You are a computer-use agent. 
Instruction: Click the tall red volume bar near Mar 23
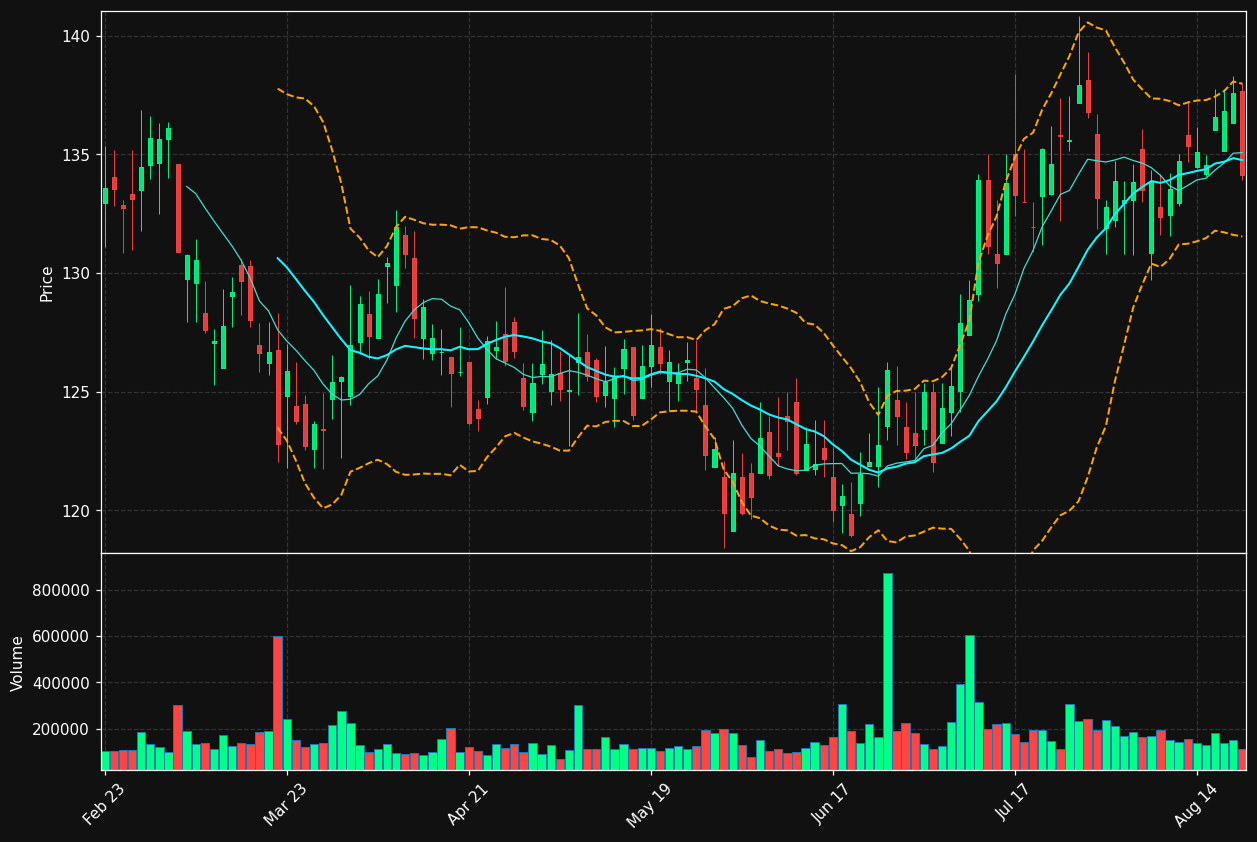click(x=277, y=703)
